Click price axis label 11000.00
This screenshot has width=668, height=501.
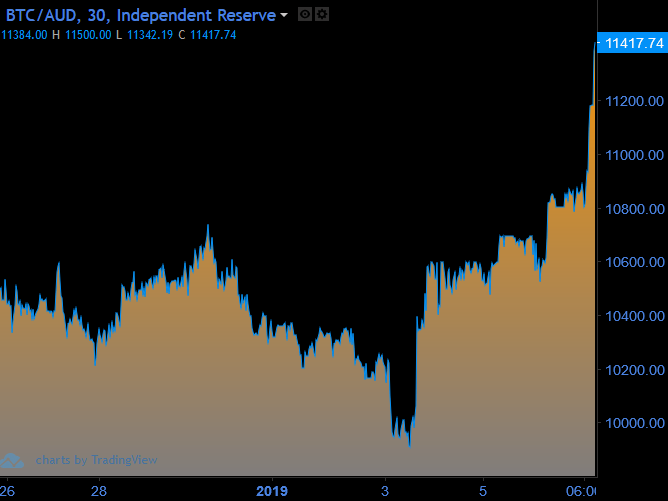coord(634,155)
